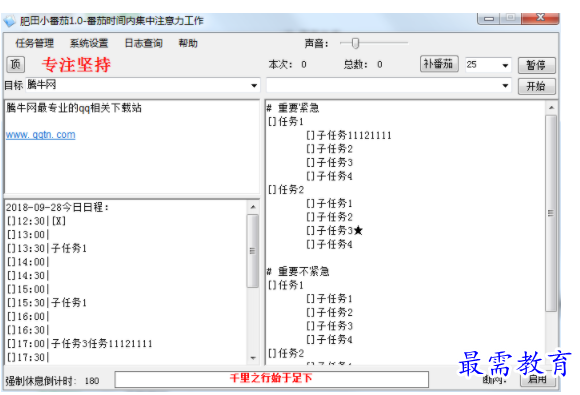Select 子任务1 under 重要紧急 任务2
The height and width of the screenshot is (395, 580).
[330, 203]
